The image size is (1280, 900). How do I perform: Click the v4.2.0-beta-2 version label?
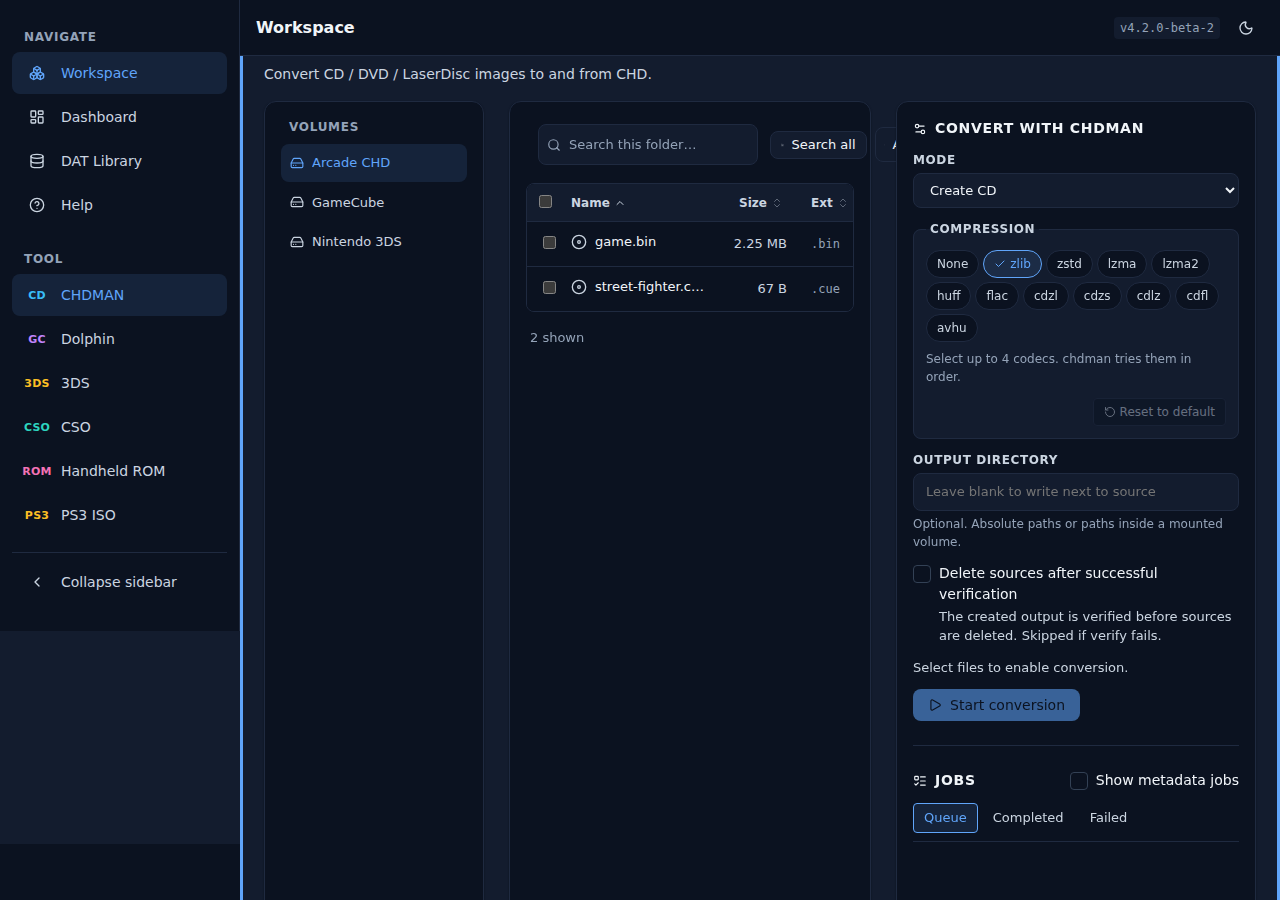(x=1167, y=28)
